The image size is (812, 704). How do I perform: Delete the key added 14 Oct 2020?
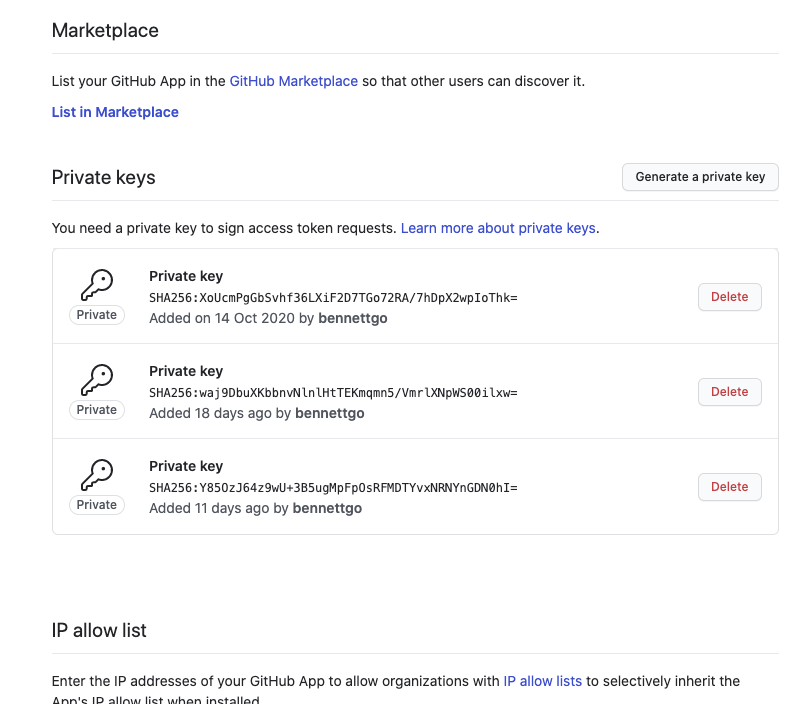coord(729,297)
